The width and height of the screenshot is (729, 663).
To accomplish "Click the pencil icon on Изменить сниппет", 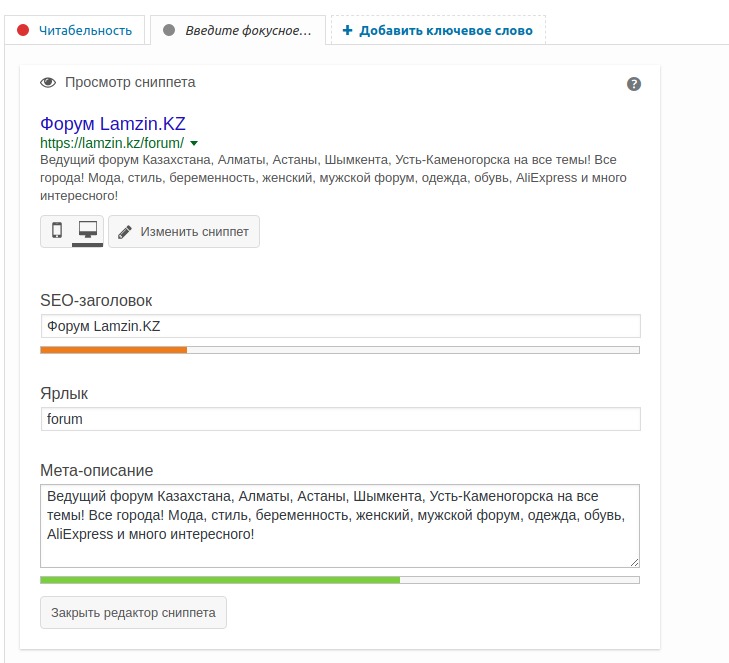I will click(125, 232).
